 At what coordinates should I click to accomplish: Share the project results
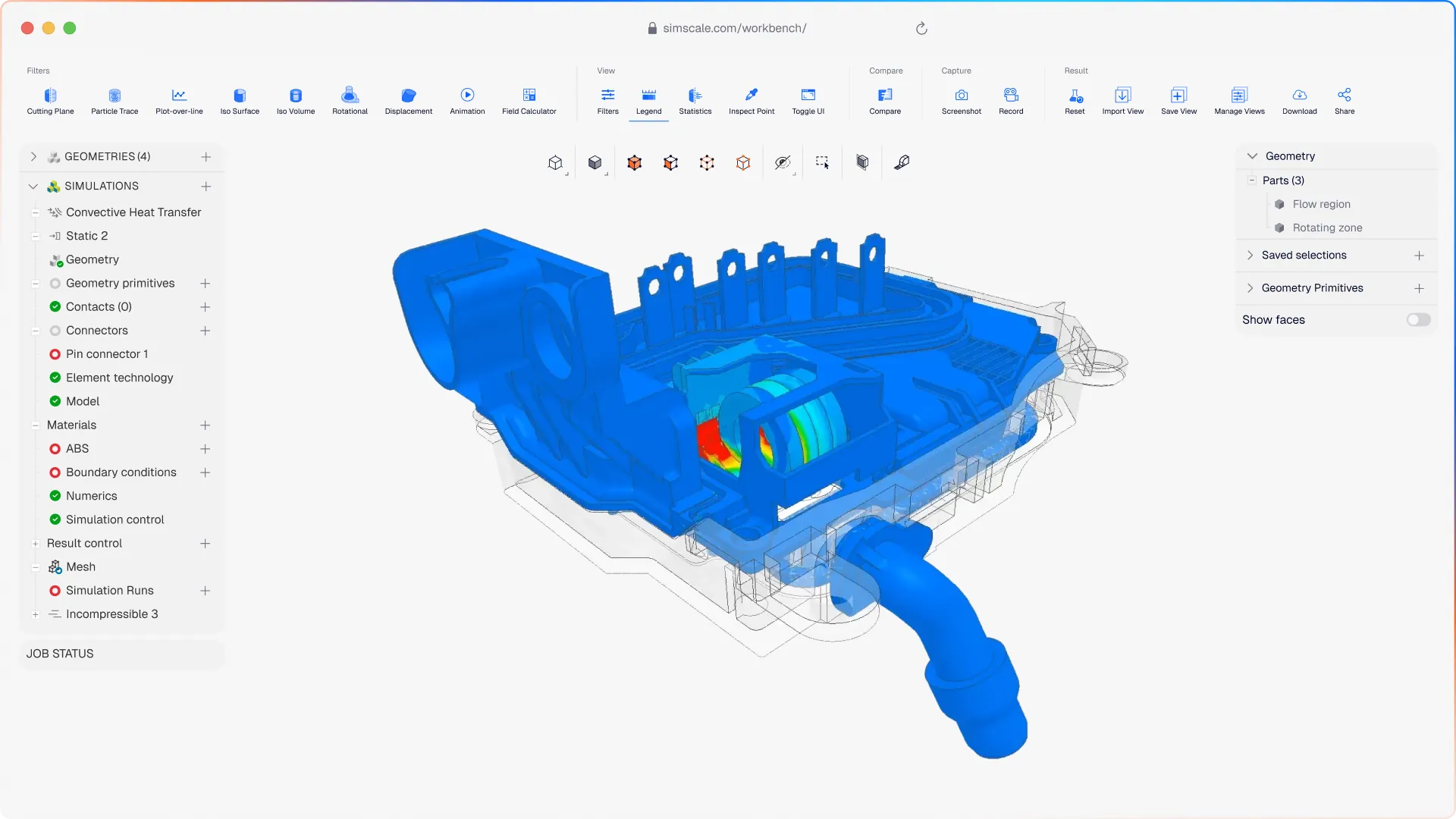pyautogui.click(x=1345, y=101)
